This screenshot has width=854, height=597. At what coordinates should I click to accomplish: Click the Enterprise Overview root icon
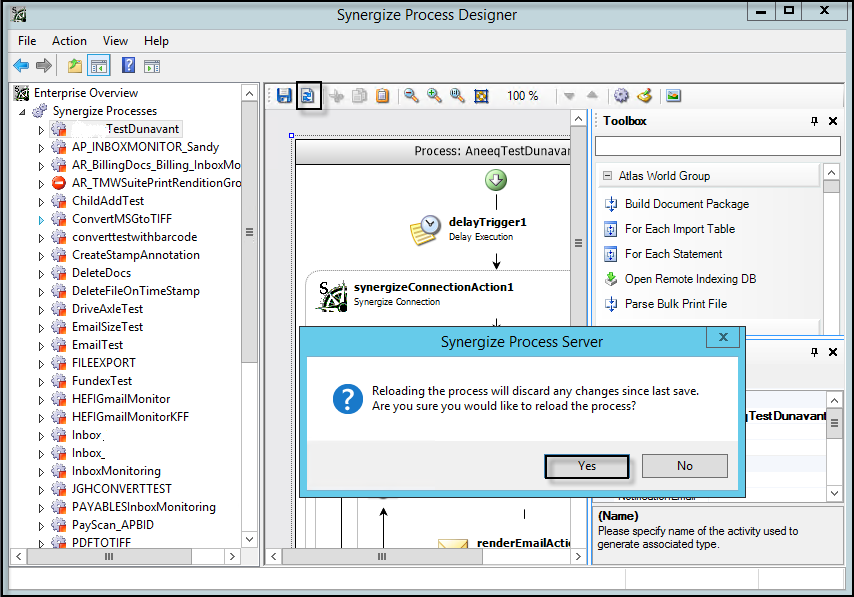22,93
